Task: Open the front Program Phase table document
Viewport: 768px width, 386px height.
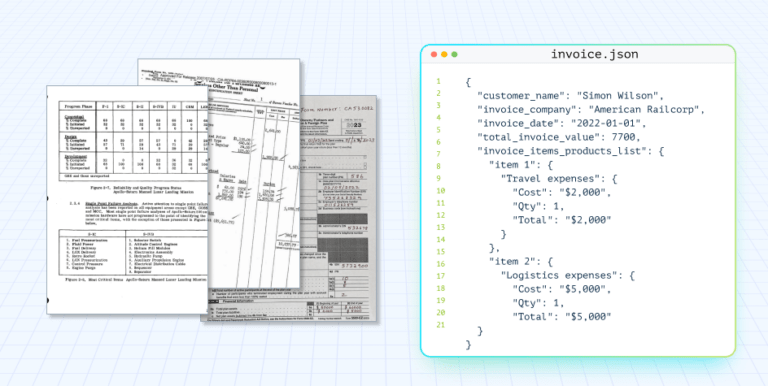Action: 127,200
